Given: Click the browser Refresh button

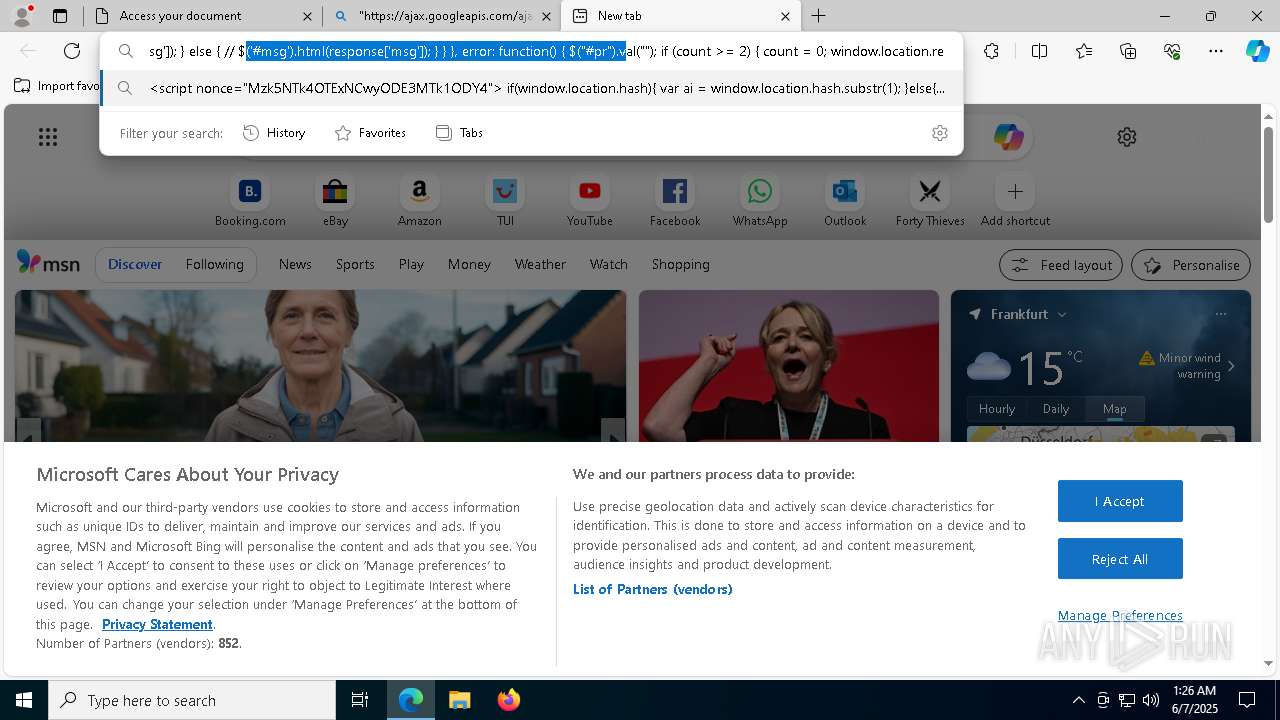Looking at the screenshot, I should pos(72,51).
